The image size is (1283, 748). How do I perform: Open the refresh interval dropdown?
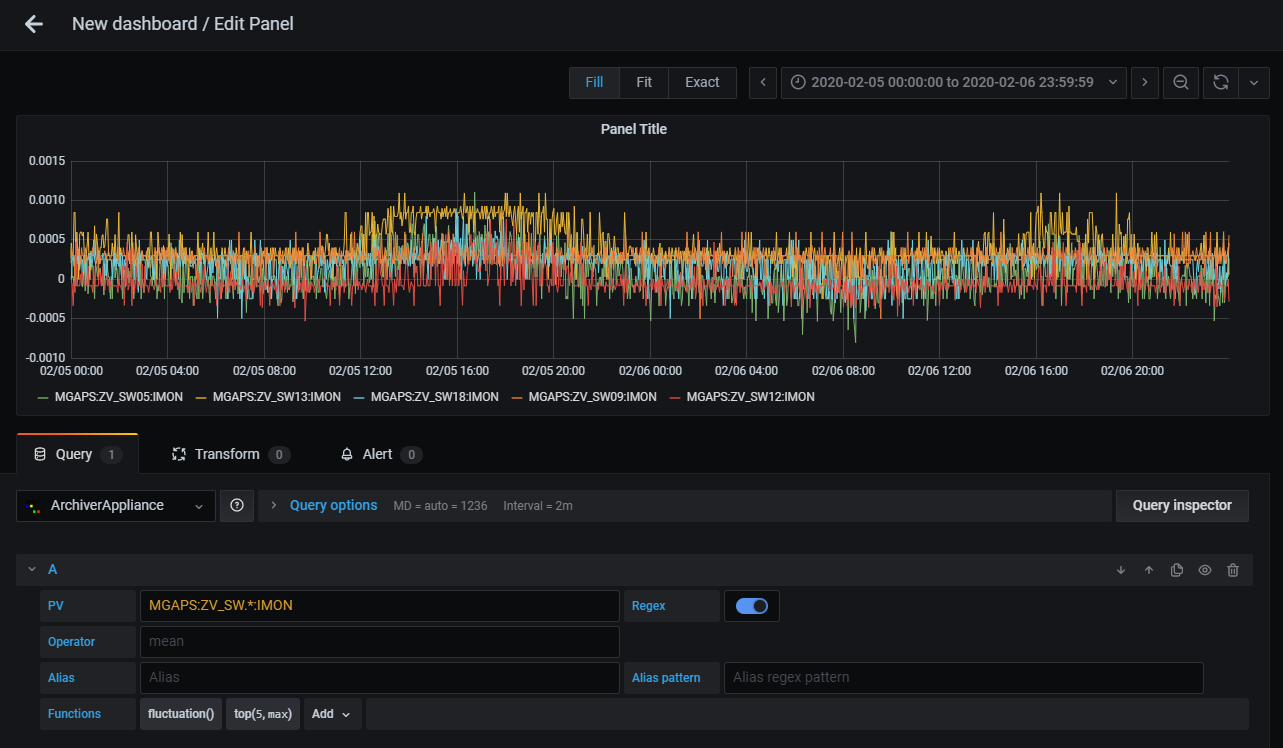(1254, 82)
